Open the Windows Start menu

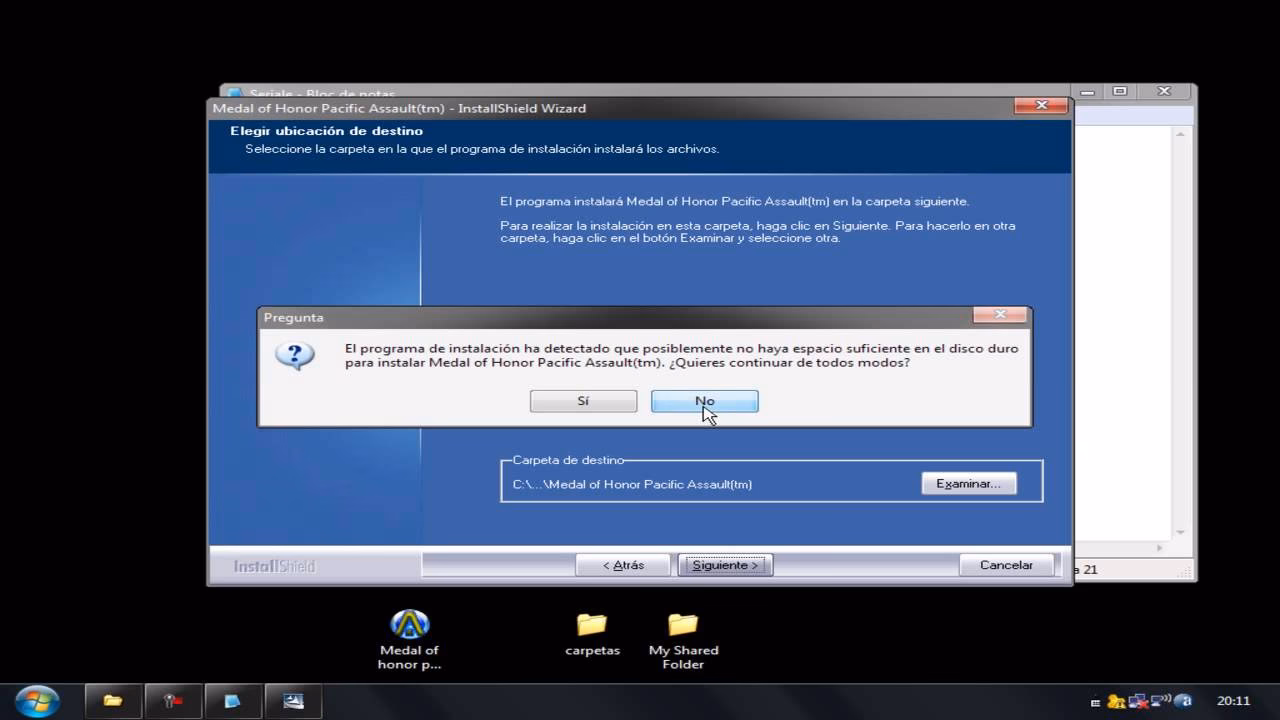38,701
